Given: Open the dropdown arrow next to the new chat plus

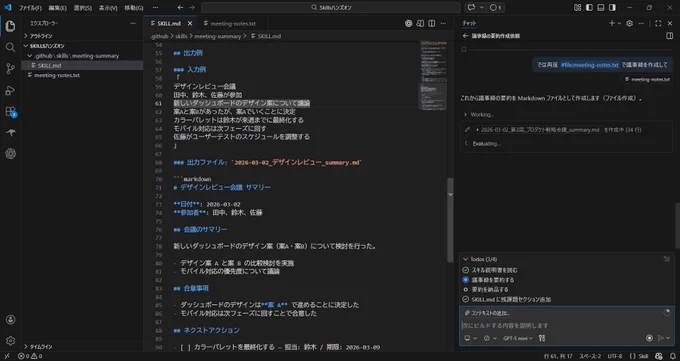Looking at the screenshot, I should [619, 23].
